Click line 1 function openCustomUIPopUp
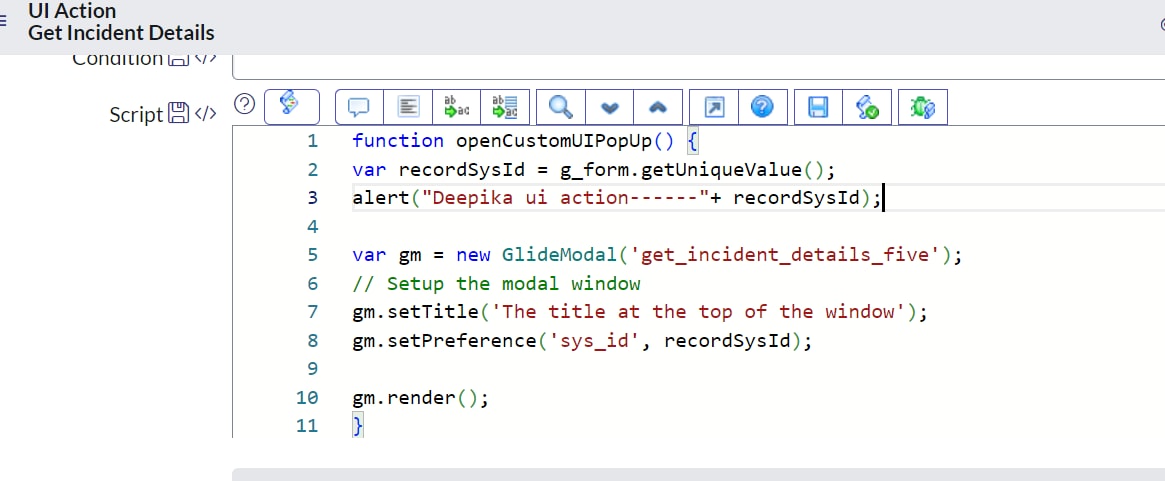Viewport: 1165px width, 481px height. click(x=525, y=141)
